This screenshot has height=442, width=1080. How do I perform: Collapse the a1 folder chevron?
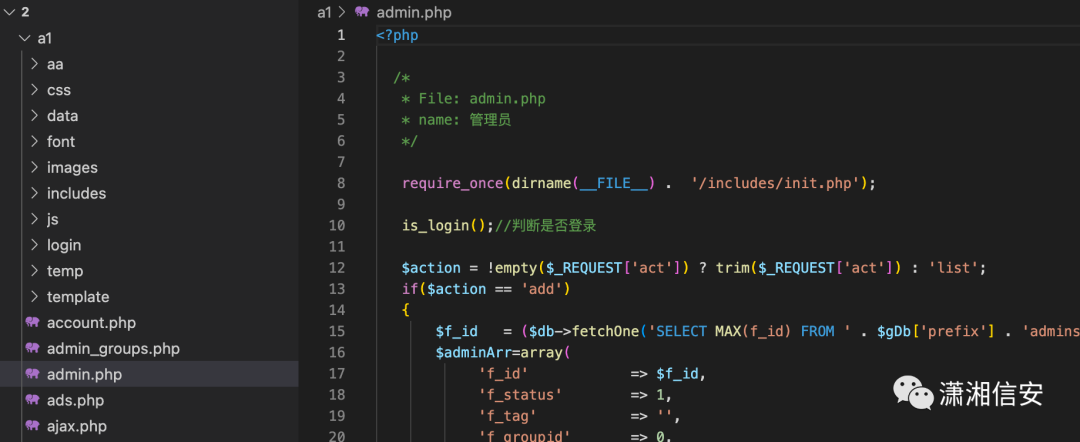click(25, 39)
